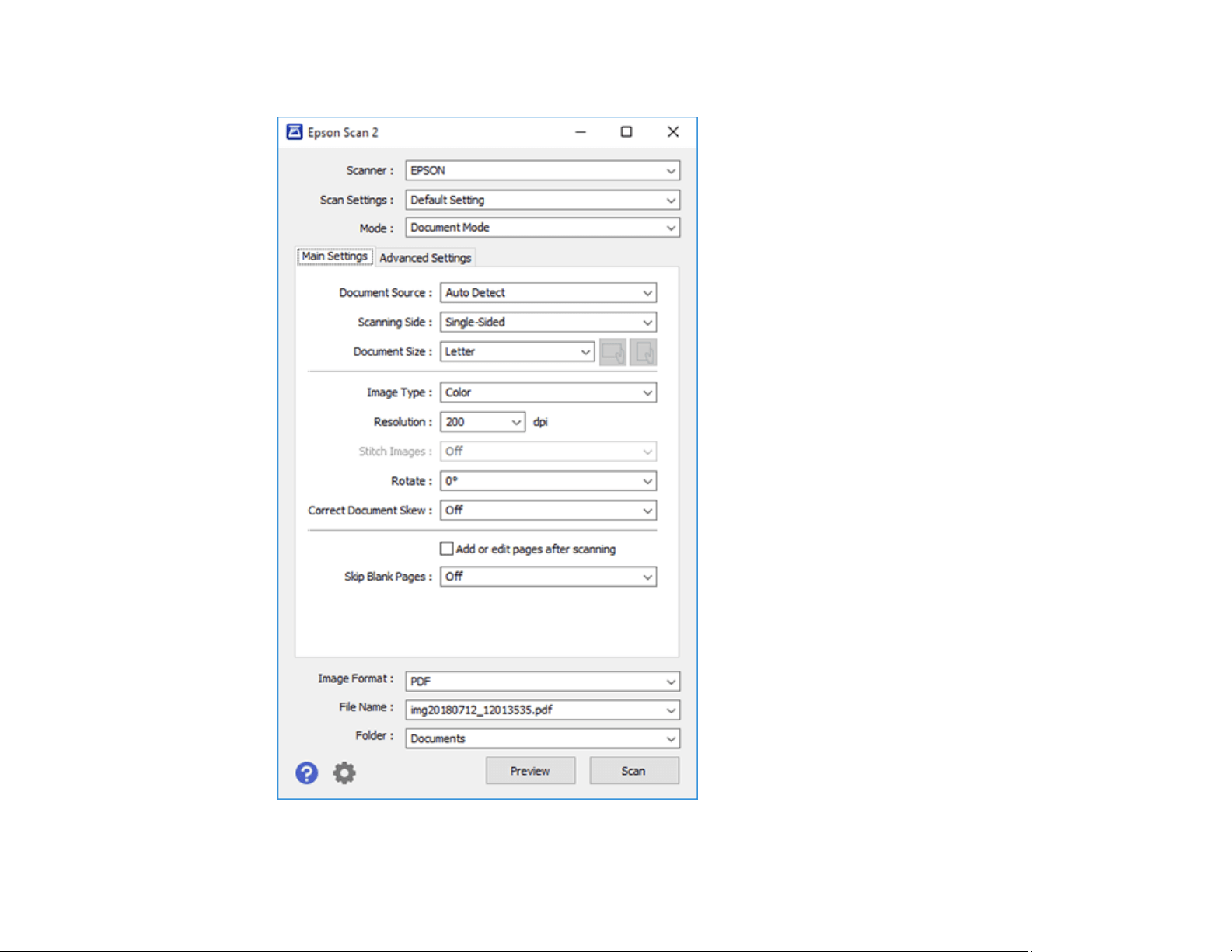Viewport: 1232px width, 952px height.
Task: Expand the Scan Settings dropdown
Action: click(543, 200)
